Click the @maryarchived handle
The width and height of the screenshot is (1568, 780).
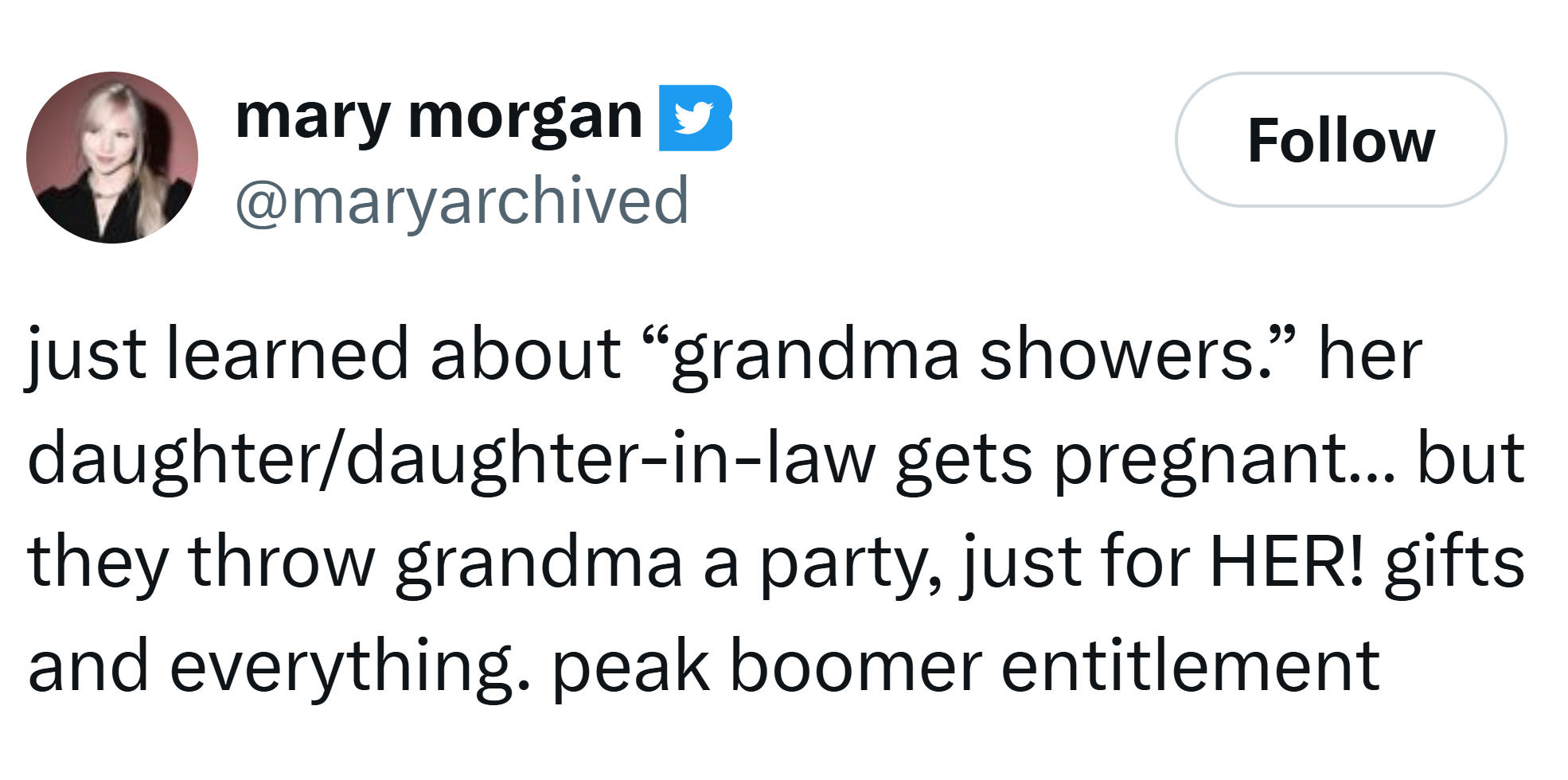pyautogui.click(x=462, y=201)
